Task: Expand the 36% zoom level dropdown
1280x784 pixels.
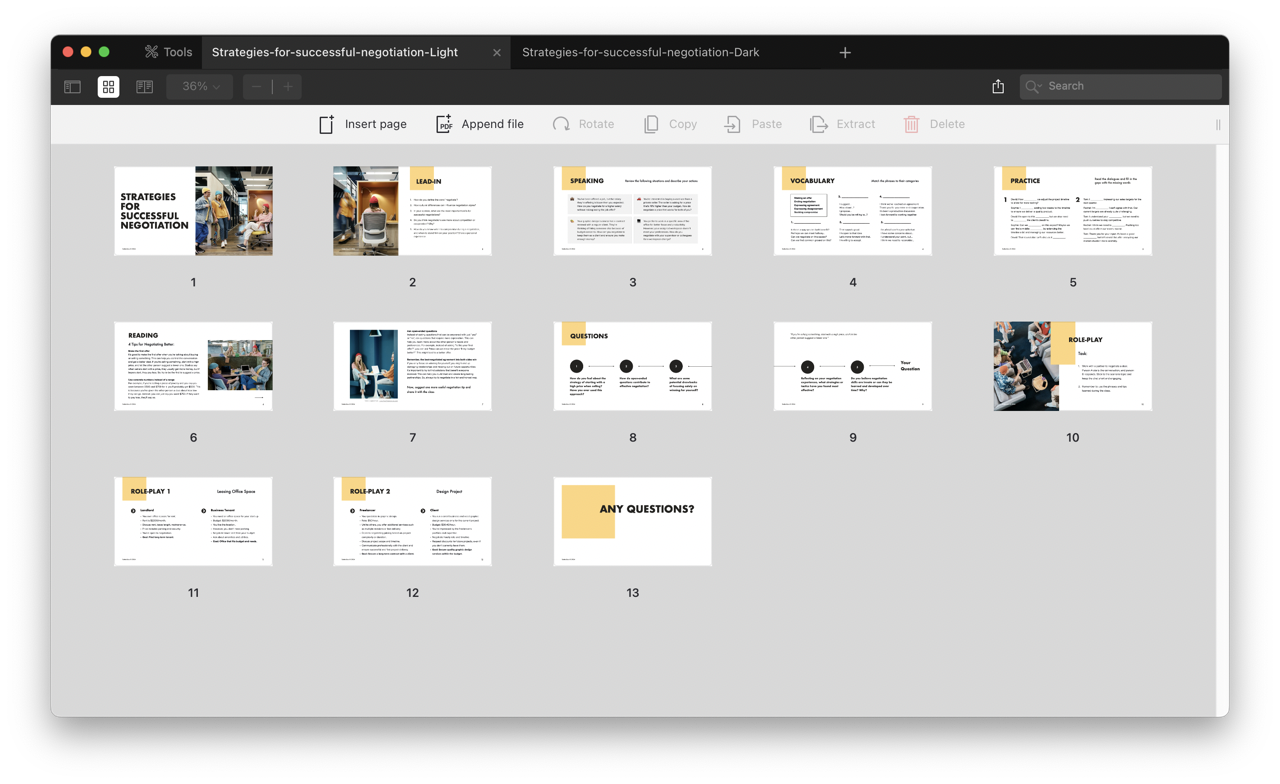Action: click(x=200, y=86)
